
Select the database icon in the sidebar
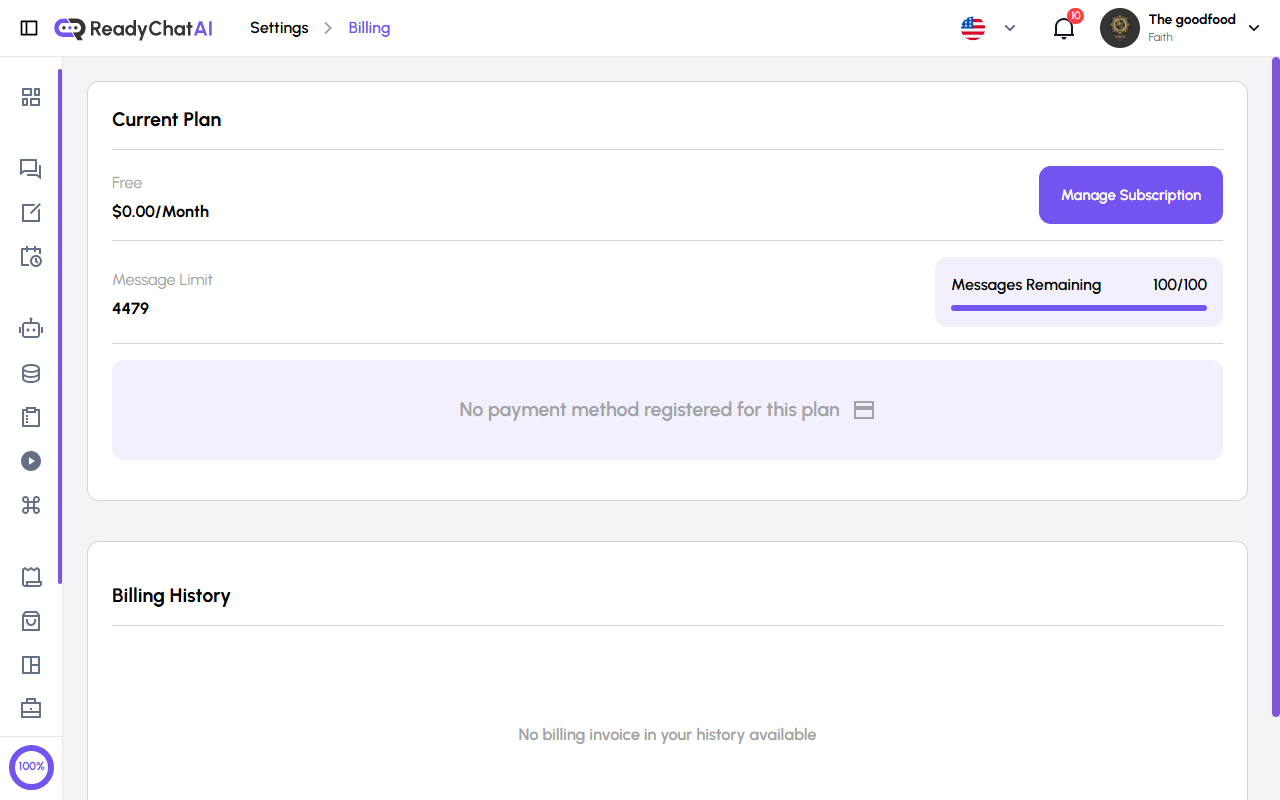pyautogui.click(x=30, y=373)
